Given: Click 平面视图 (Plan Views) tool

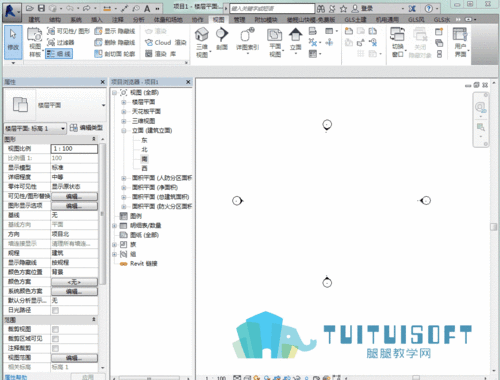Looking at the screenshot, I should 275,43.
